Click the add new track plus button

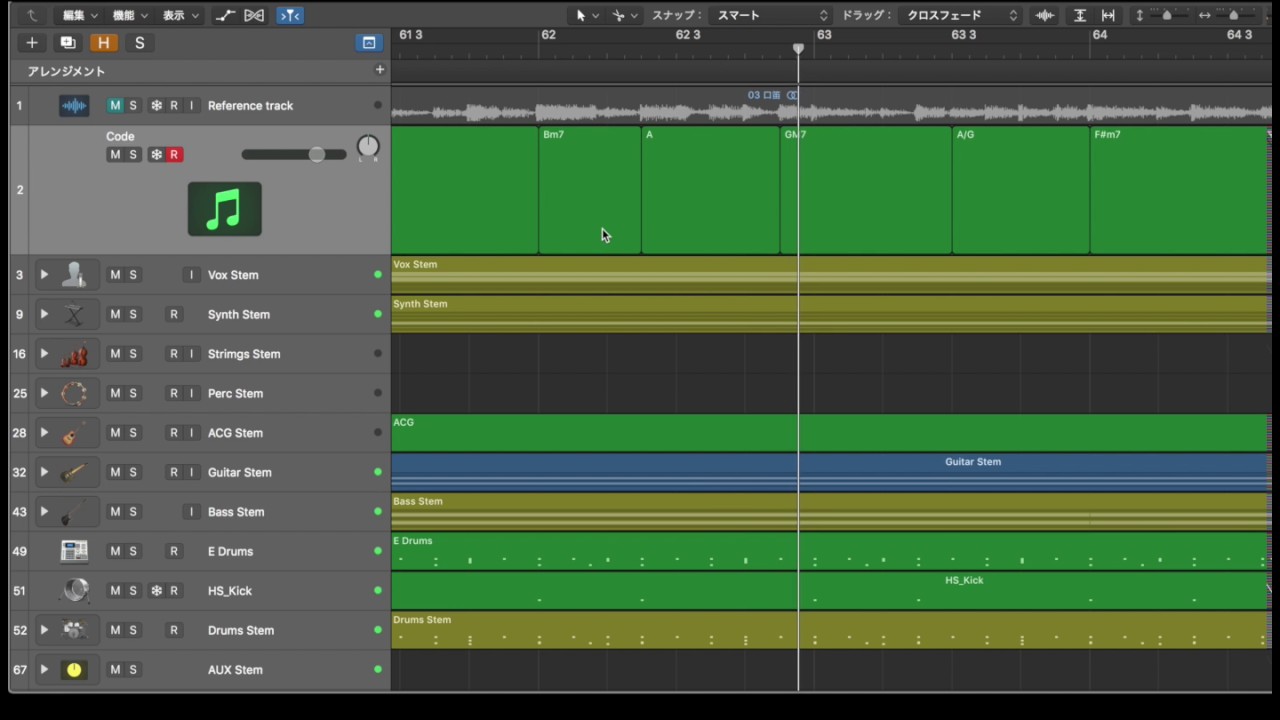pos(32,43)
